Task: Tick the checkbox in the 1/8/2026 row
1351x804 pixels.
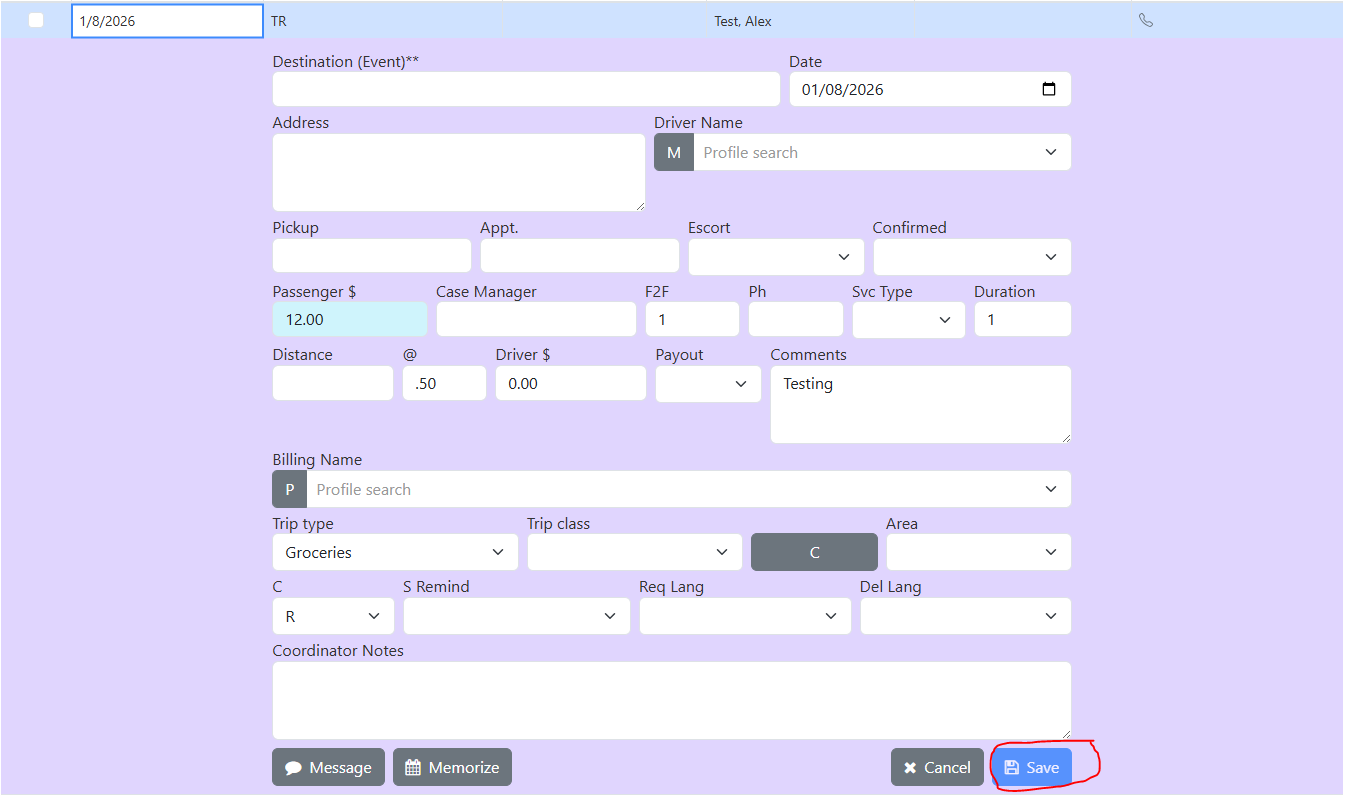Action: (x=36, y=20)
